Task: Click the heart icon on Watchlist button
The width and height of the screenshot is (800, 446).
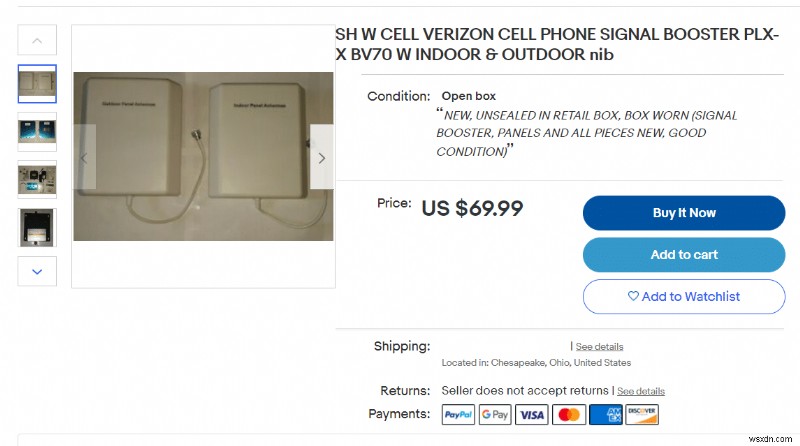Action: tap(633, 297)
